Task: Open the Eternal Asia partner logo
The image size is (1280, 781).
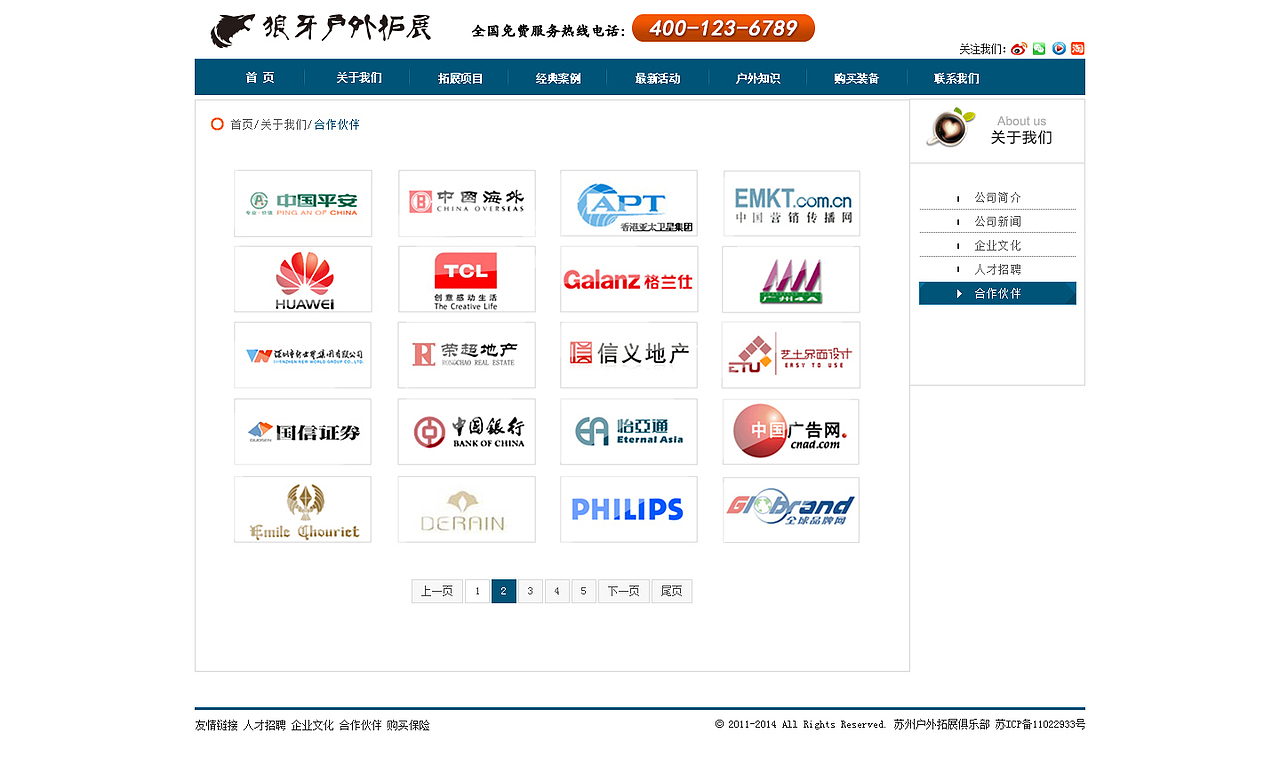Action: pos(629,432)
